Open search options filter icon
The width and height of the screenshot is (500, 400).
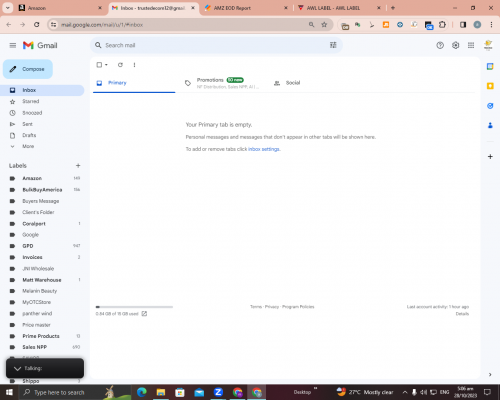[333, 45]
